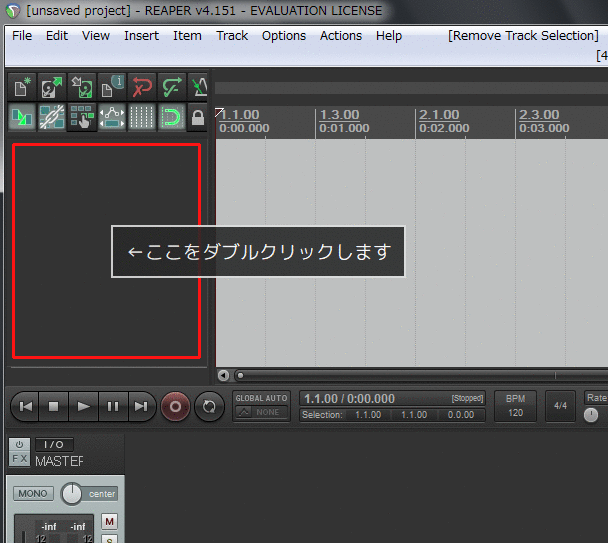Open Project Settings info icon
Screen dimensions: 608x543
tap(112, 88)
